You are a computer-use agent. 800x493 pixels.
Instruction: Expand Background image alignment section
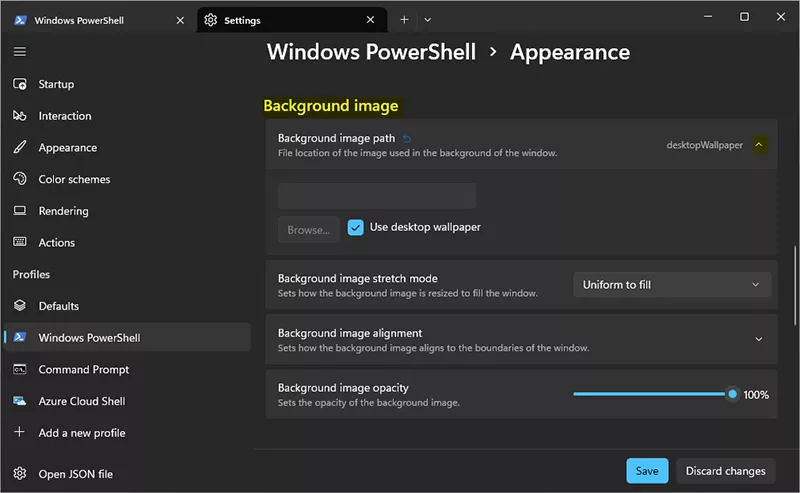(x=759, y=340)
